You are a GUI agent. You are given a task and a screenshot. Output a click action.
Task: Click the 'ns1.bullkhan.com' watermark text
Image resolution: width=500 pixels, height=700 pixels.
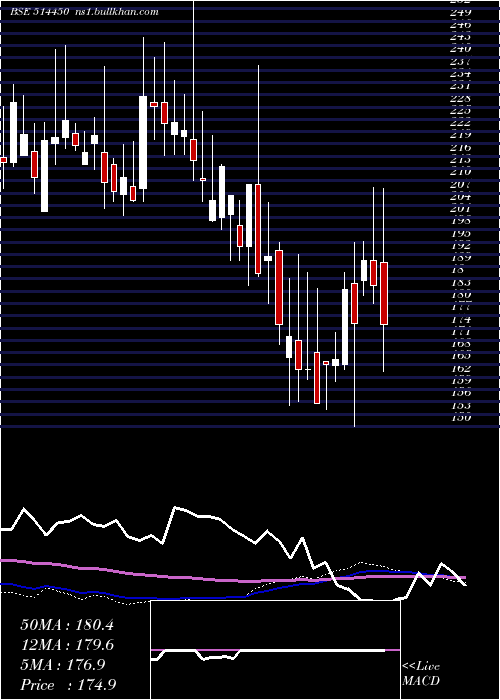pyautogui.click(x=117, y=12)
